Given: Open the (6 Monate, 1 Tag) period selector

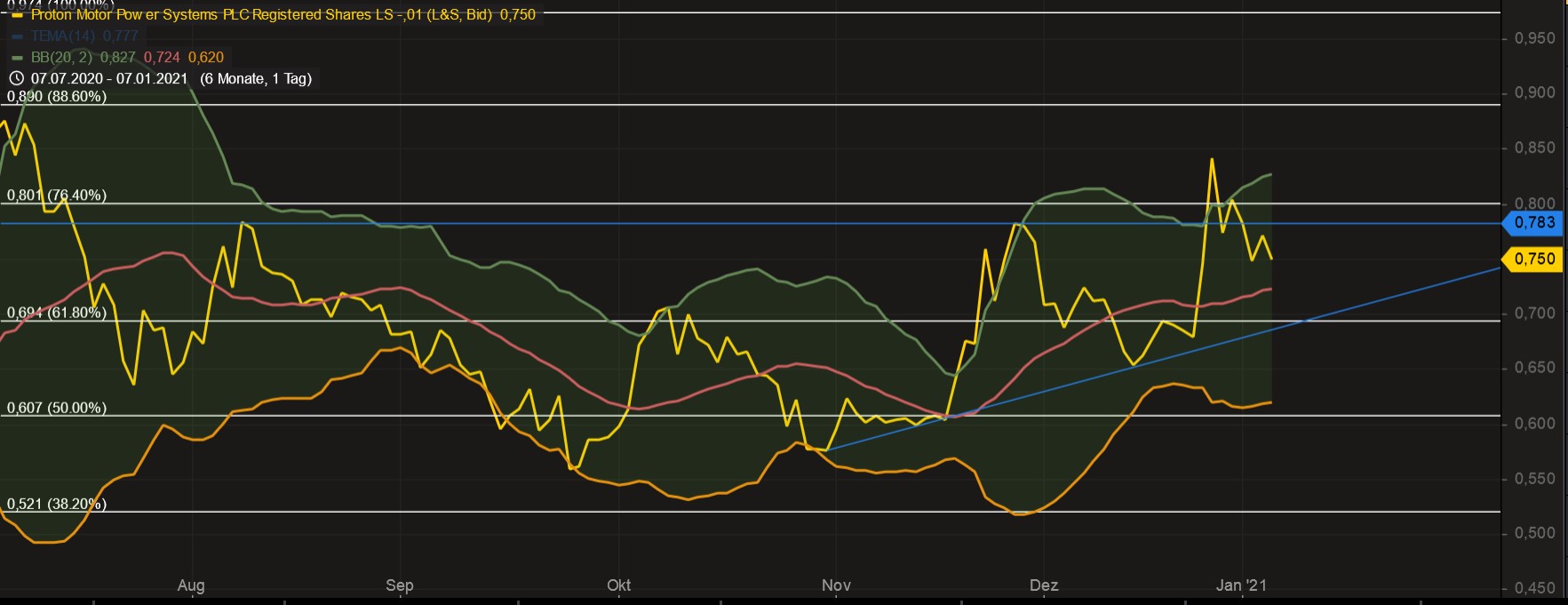Looking at the screenshot, I should pos(256,78).
